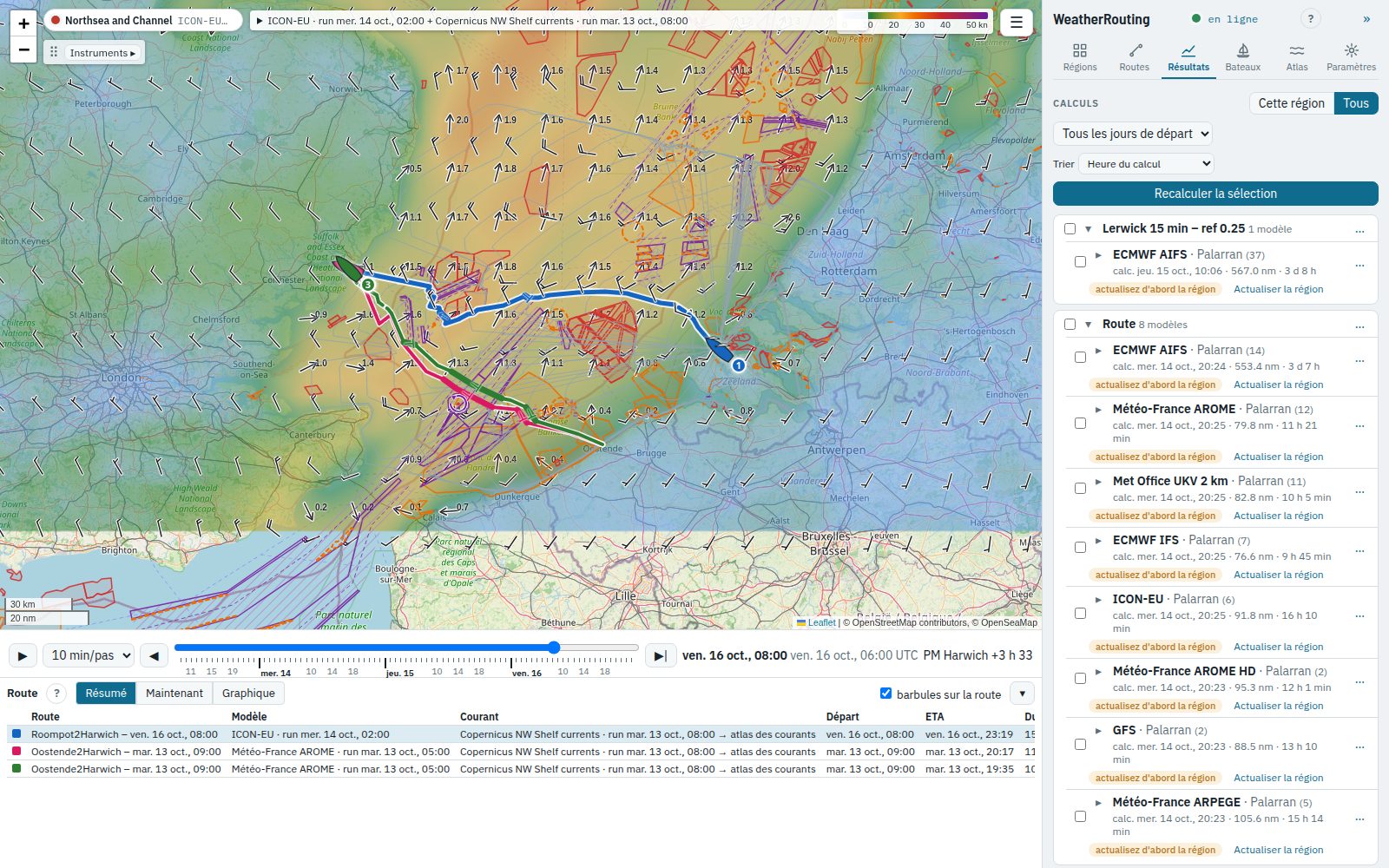The image size is (1389, 868).
Task: Play the timeline animation
Action: (23, 655)
